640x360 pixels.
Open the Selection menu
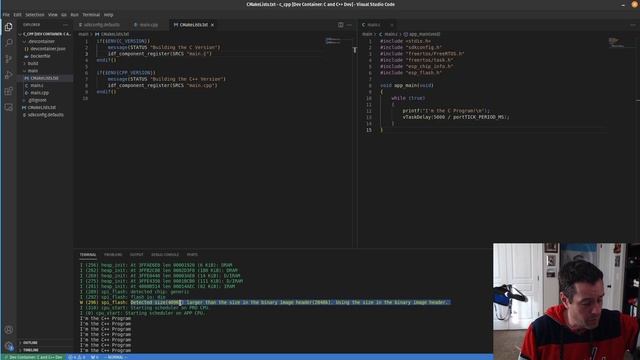(35, 15)
